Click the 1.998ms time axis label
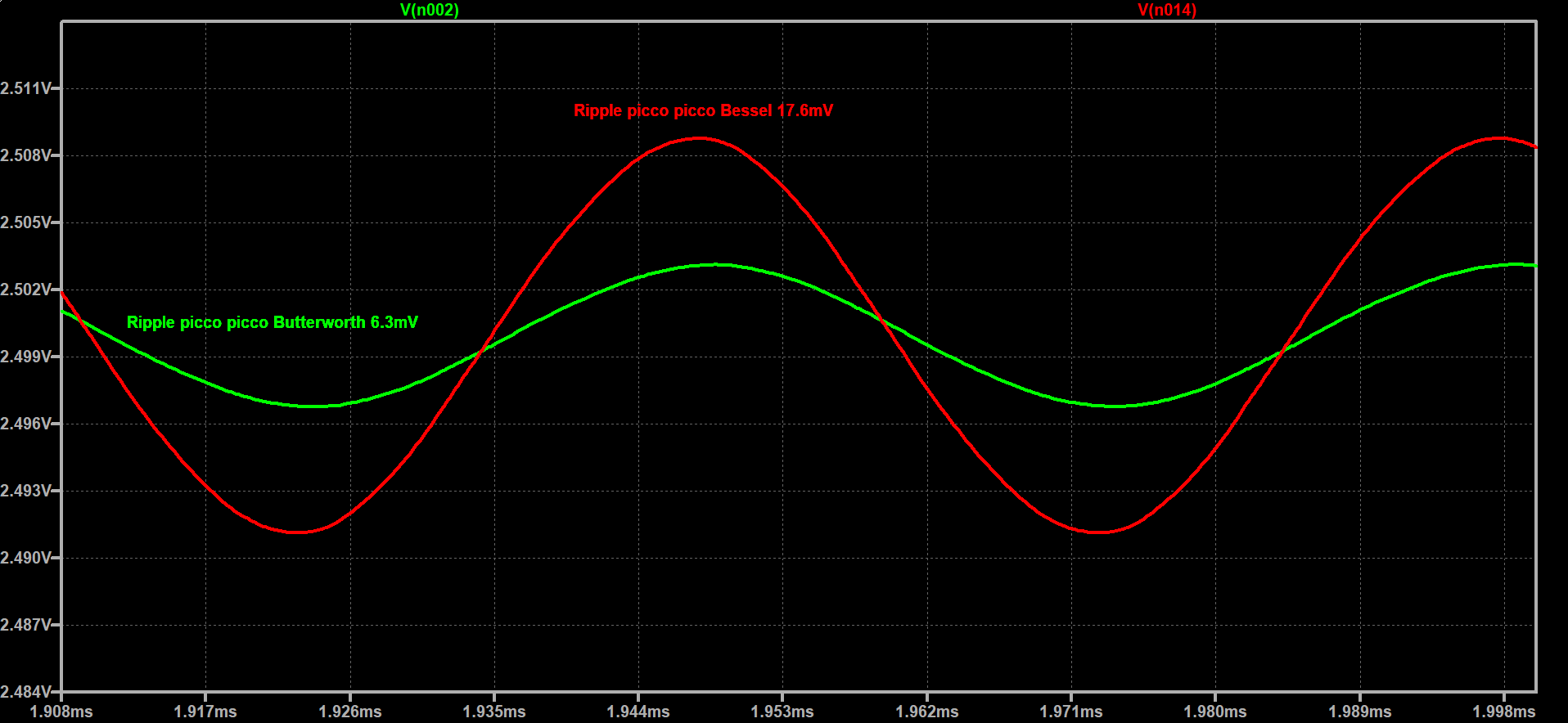Viewport: 1568px width, 723px height. 1504,712
